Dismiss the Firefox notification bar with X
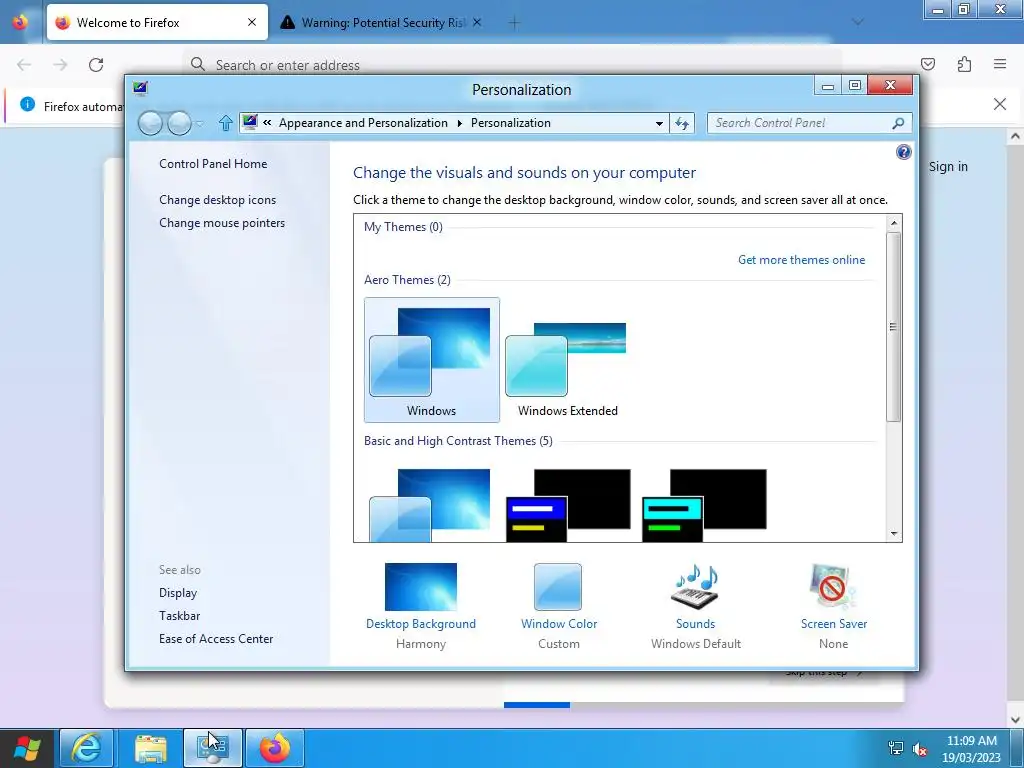 pyautogui.click(x=999, y=104)
